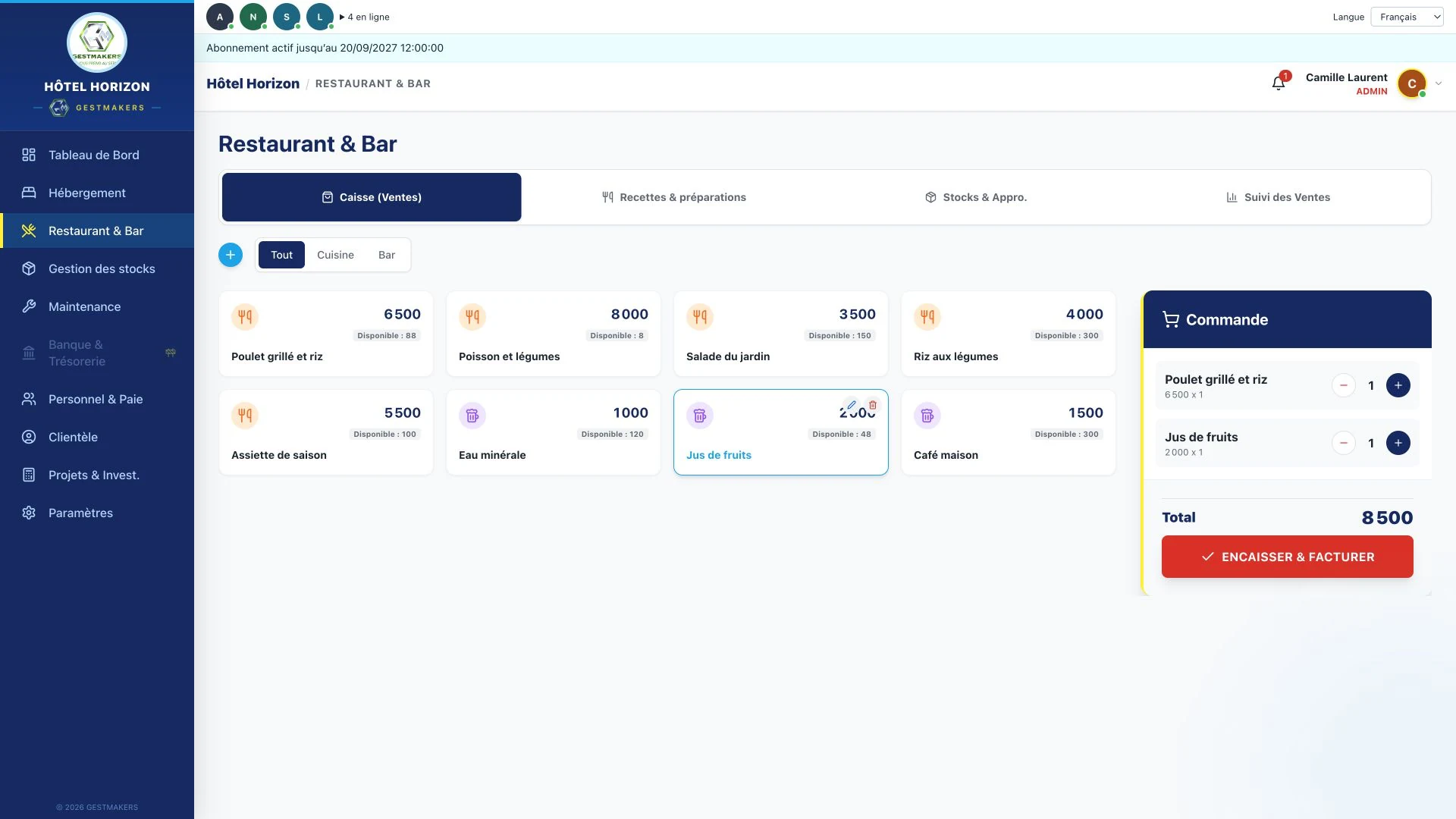Image resolution: width=1456 pixels, height=819 pixels.
Task: Filter products by Cuisine
Action: [x=335, y=255]
